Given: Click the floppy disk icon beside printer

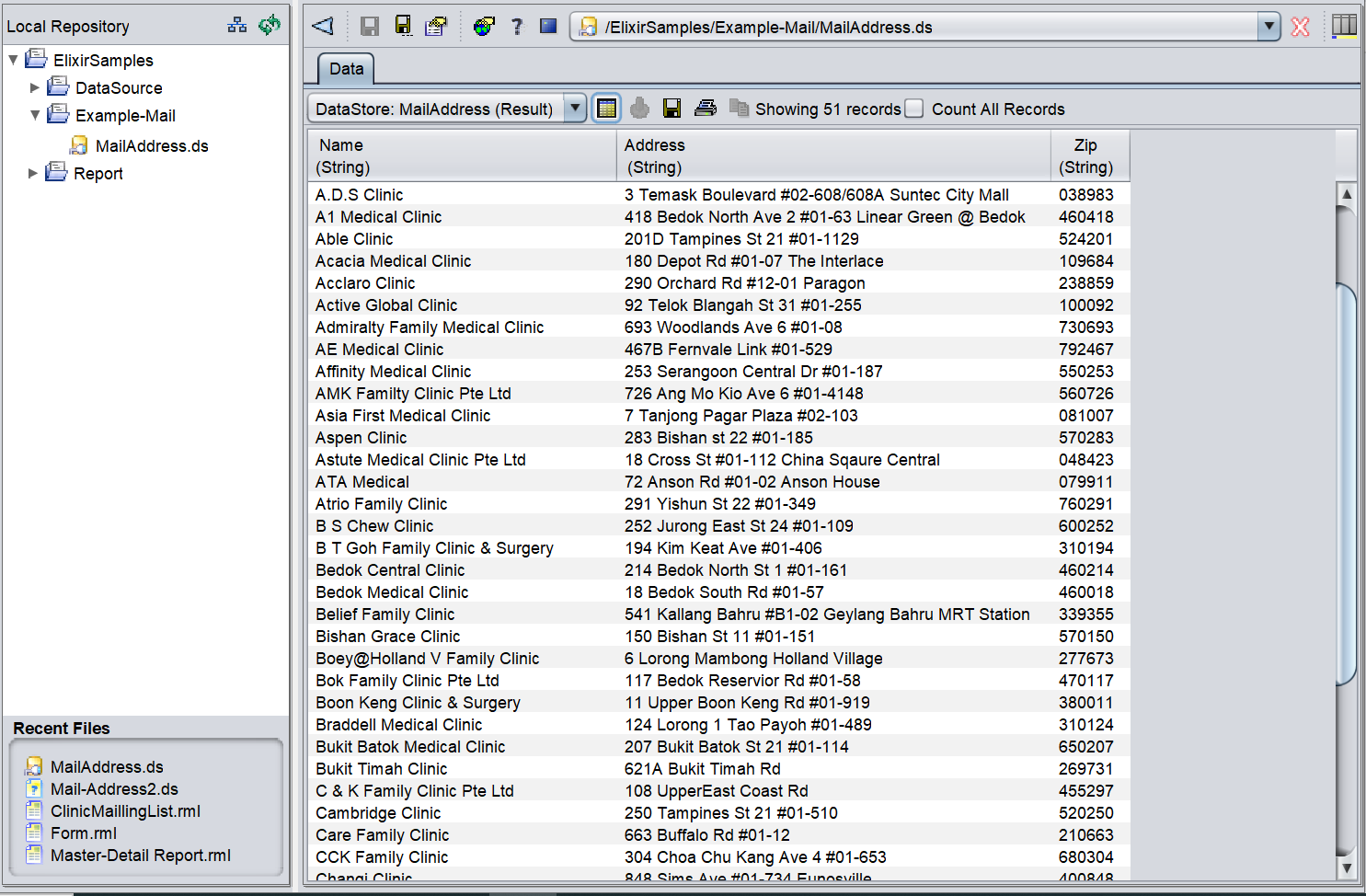Looking at the screenshot, I should pyautogui.click(x=672, y=109).
